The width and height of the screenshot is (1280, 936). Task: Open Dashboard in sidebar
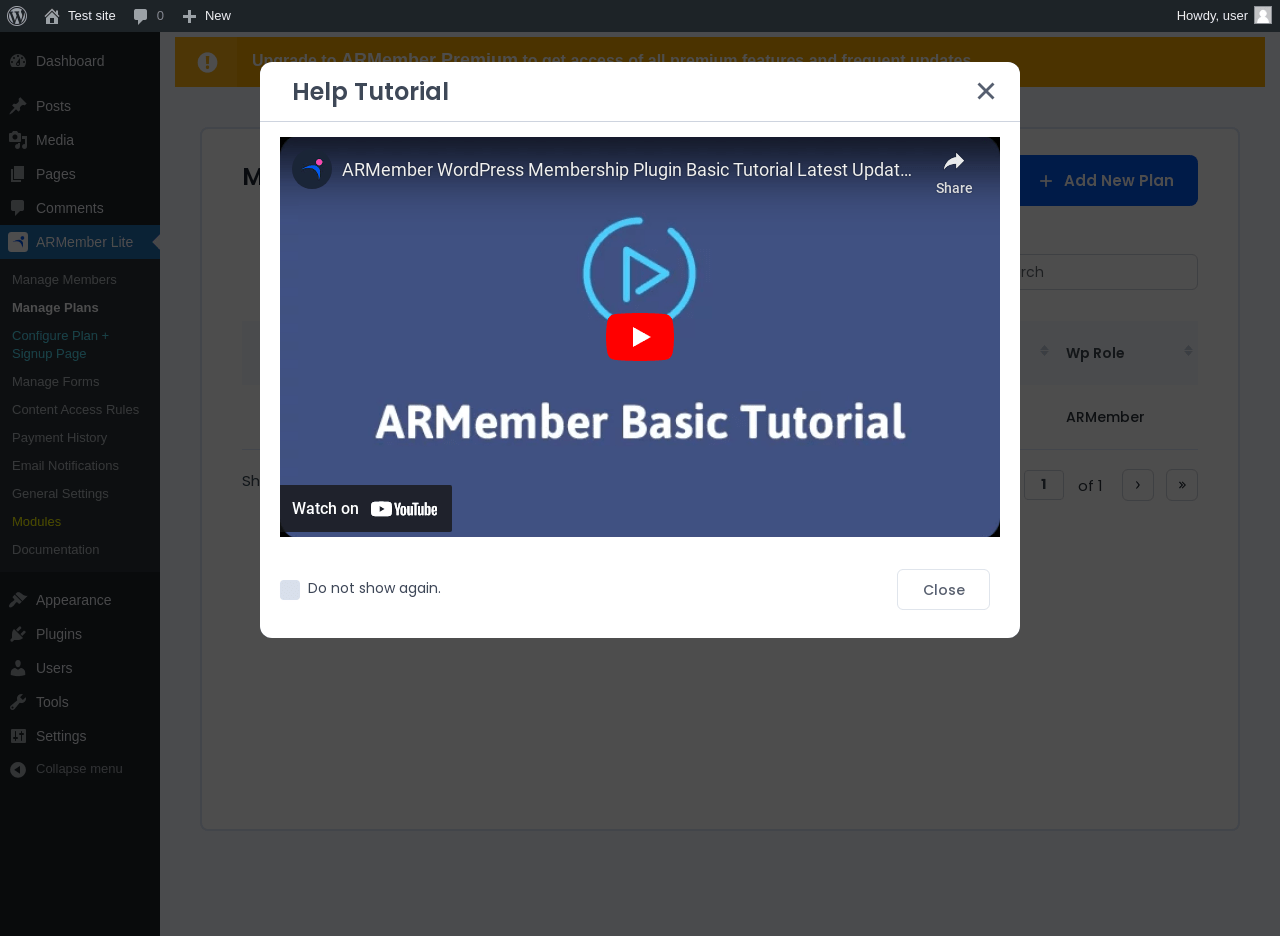[80, 61]
